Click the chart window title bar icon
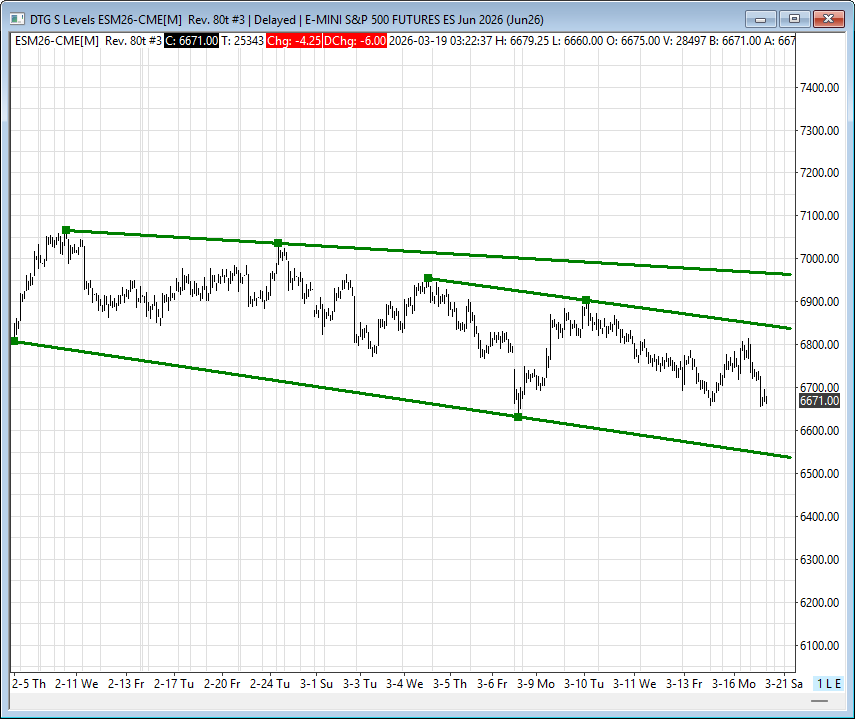Viewport: 855px width, 719px height. click(x=15, y=18)
